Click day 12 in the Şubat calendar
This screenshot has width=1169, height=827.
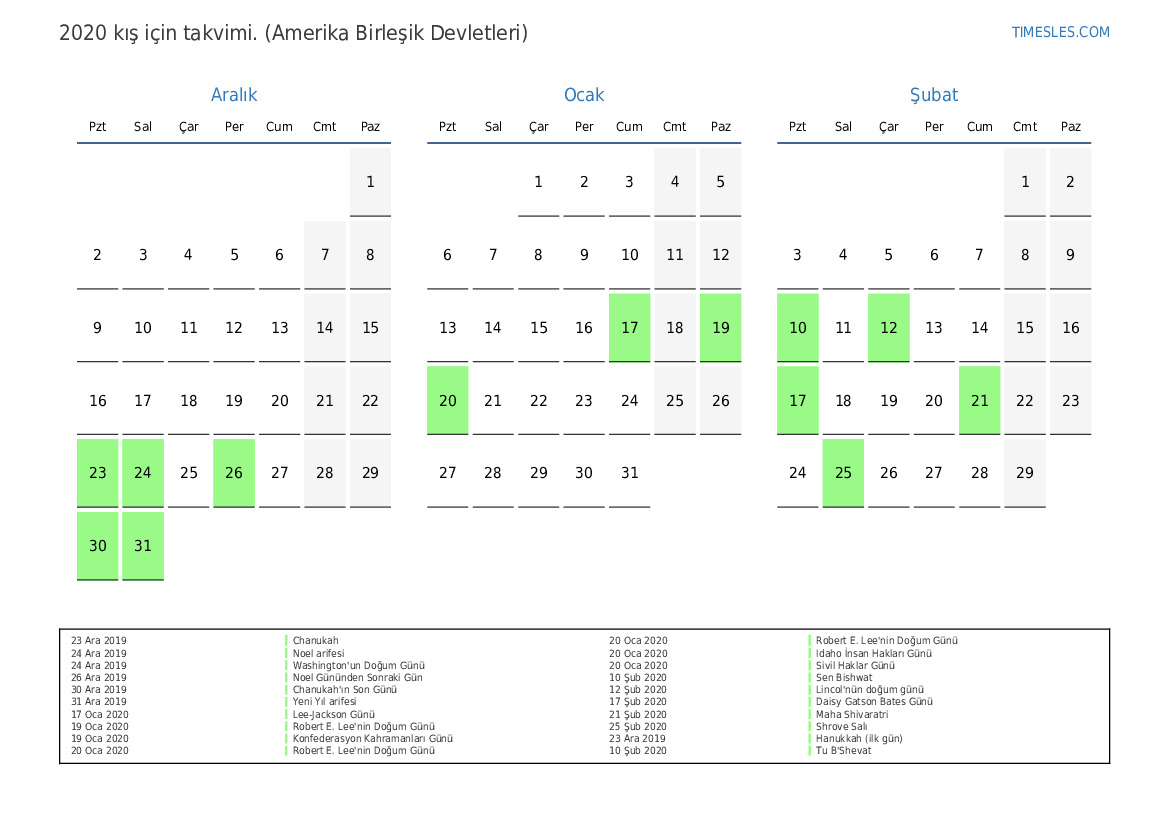[888, 328]
